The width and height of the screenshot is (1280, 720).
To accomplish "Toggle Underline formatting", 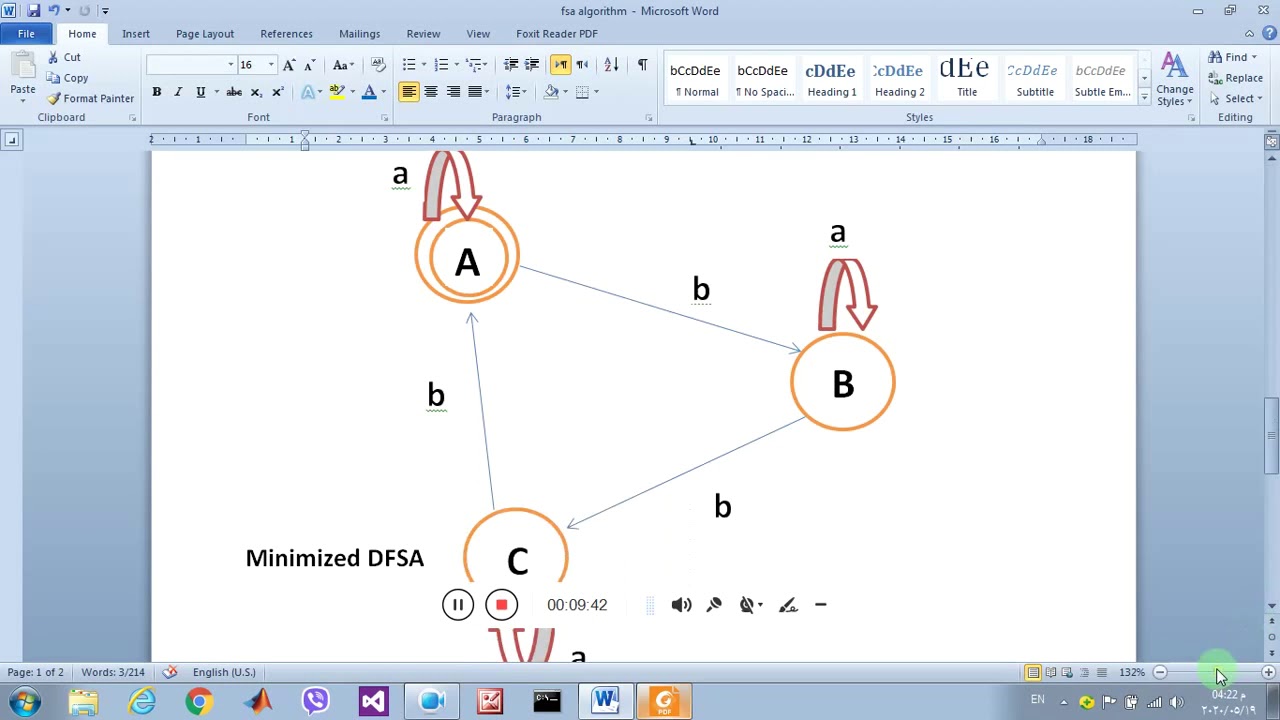I will 200,92.
